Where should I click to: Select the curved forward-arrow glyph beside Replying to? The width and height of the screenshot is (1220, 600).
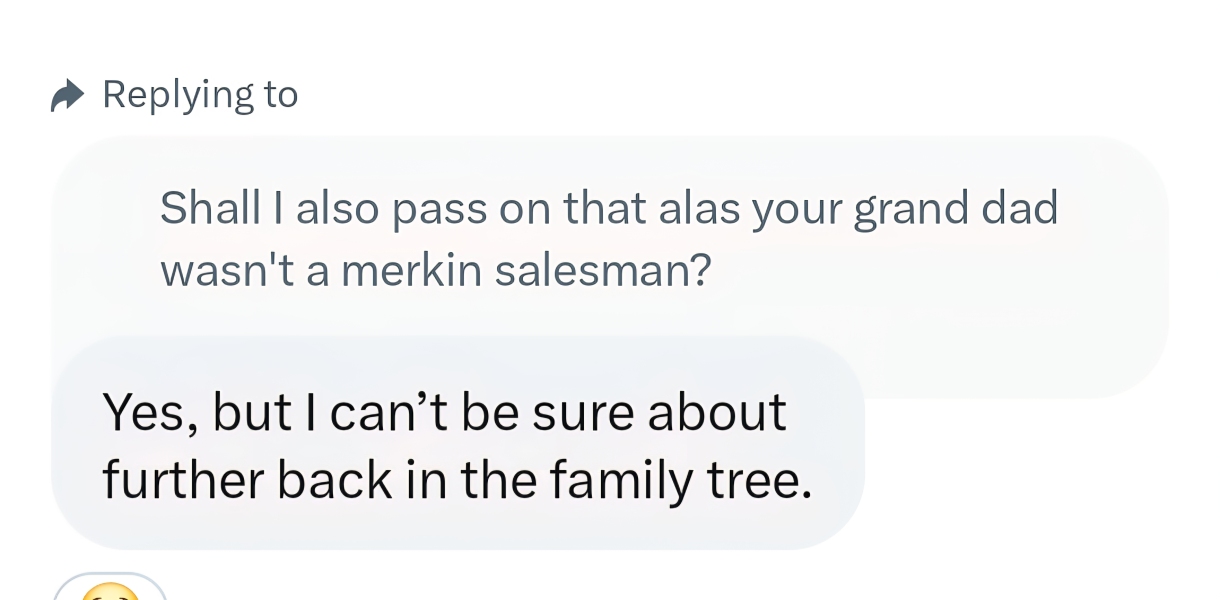click(x=66, y=93)
